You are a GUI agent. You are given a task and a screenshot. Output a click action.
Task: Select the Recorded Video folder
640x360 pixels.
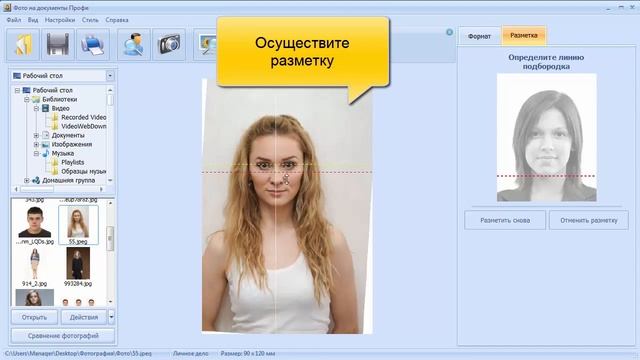[84, 117]
